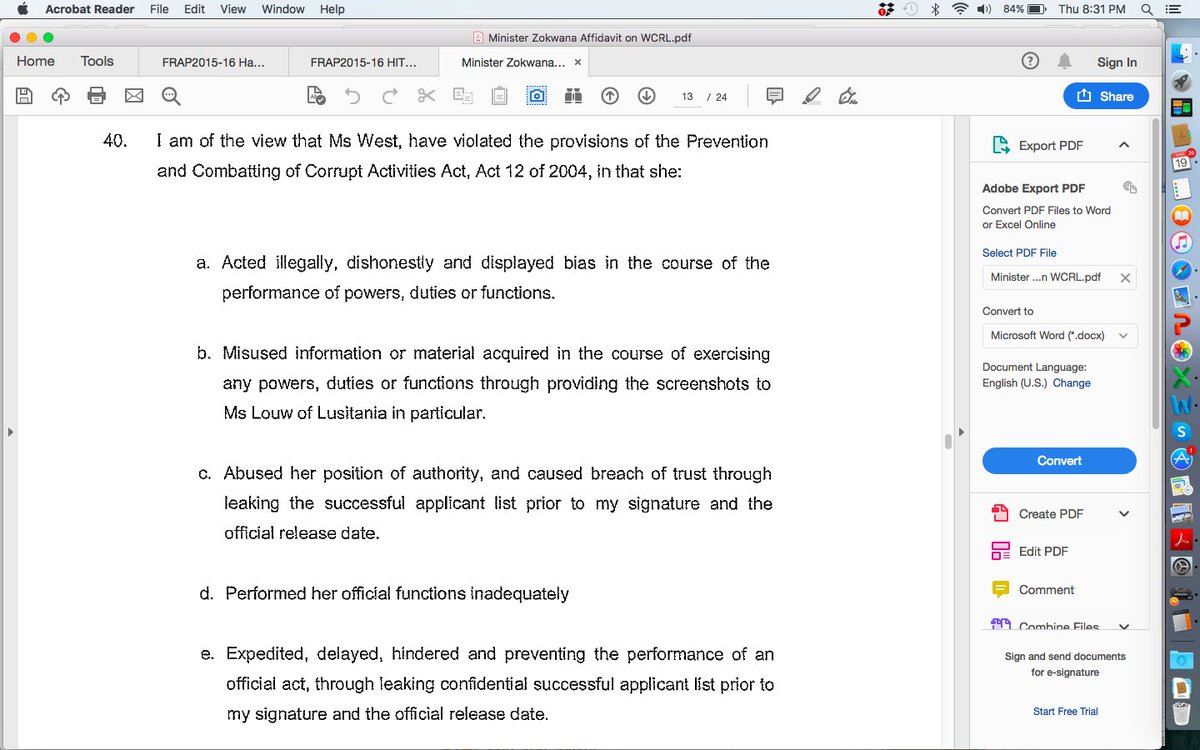Viewport: 1200px width, 750px height.
Task: Open the Help menu
Action: tap(332, 9)
